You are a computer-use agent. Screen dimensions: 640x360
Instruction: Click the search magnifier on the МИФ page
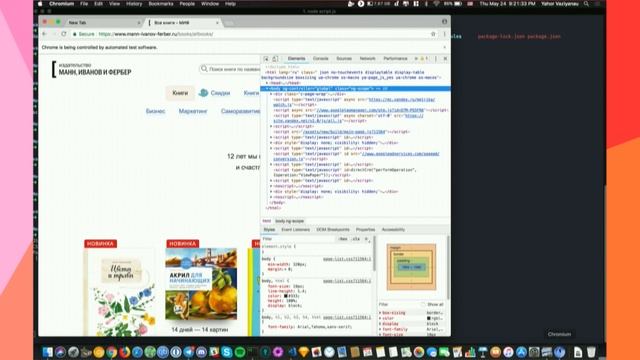(204, 69)
